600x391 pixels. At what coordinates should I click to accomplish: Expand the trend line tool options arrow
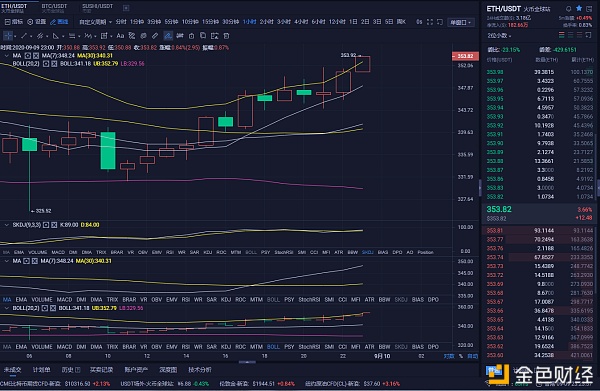coord(31,37)
